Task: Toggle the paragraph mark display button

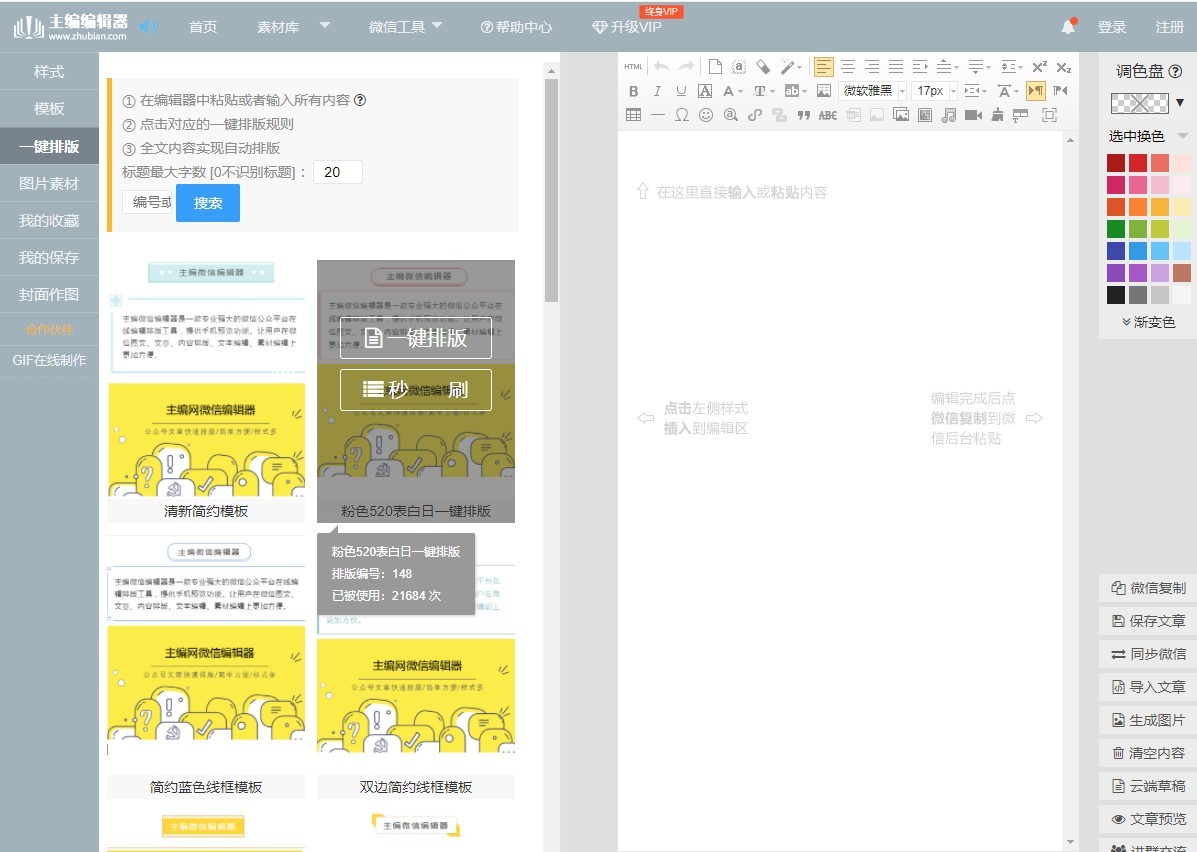Action: point(1036,90)
